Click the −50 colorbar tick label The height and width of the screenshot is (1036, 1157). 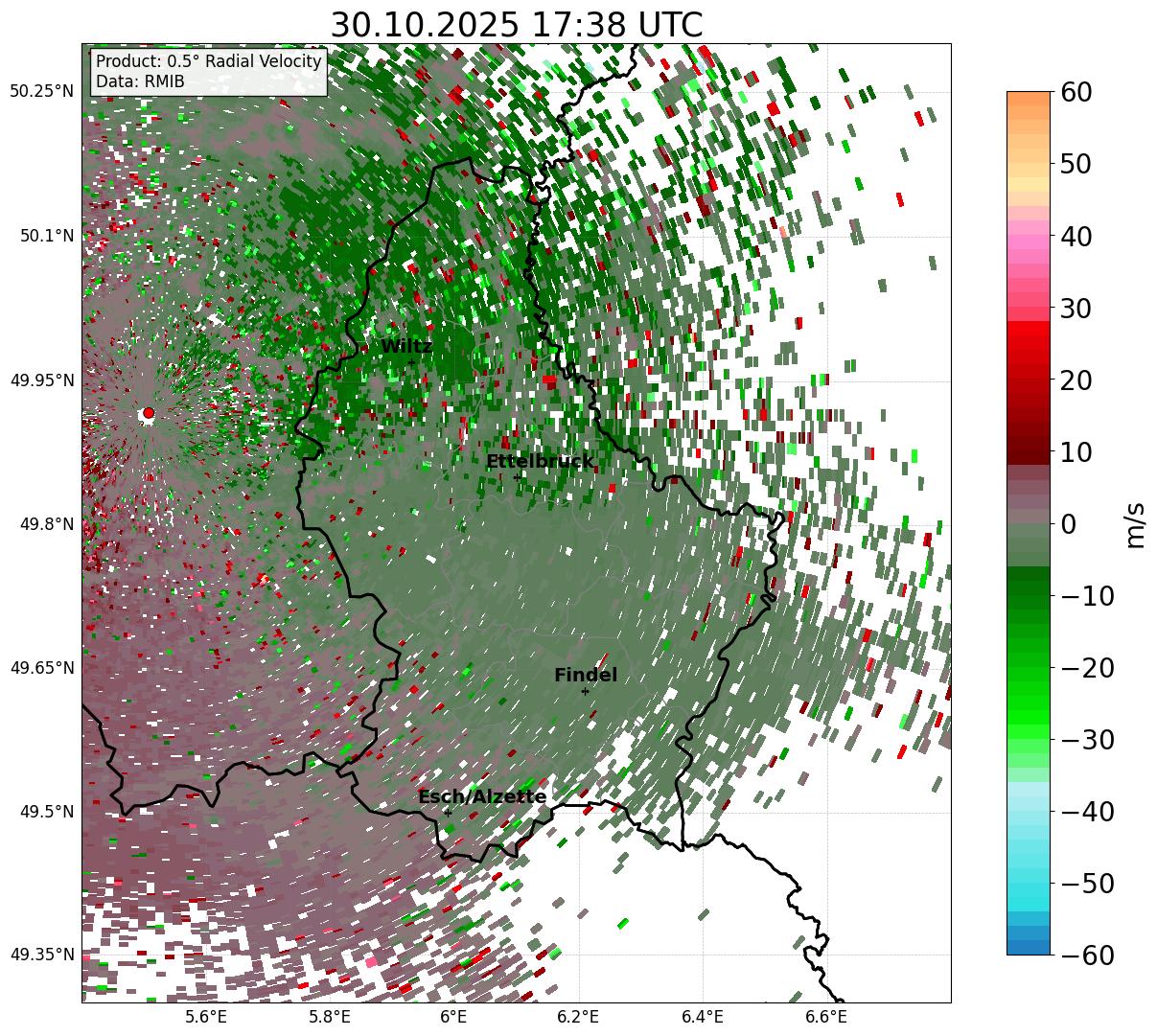tap(1087, 883)
